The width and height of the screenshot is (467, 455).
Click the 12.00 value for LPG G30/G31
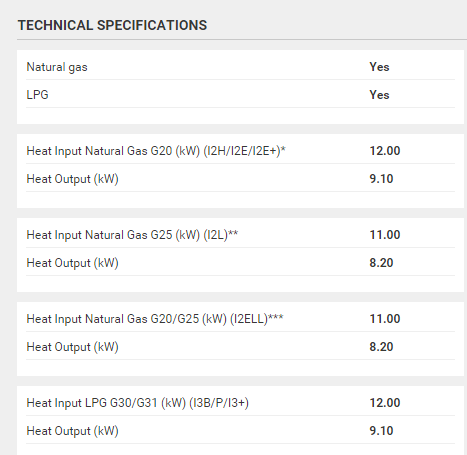[385, 403]
